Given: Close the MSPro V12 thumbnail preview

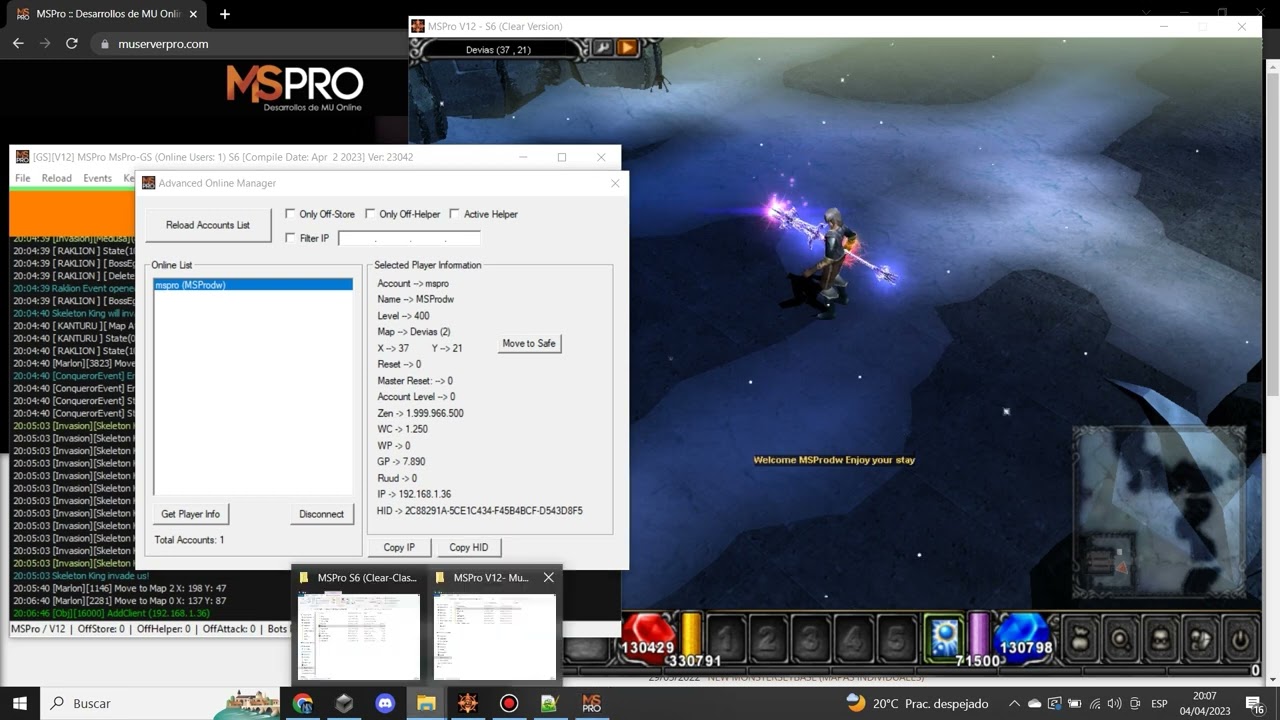Looking at the screenshot, I should pyautogui.click(x=548, y=577).
